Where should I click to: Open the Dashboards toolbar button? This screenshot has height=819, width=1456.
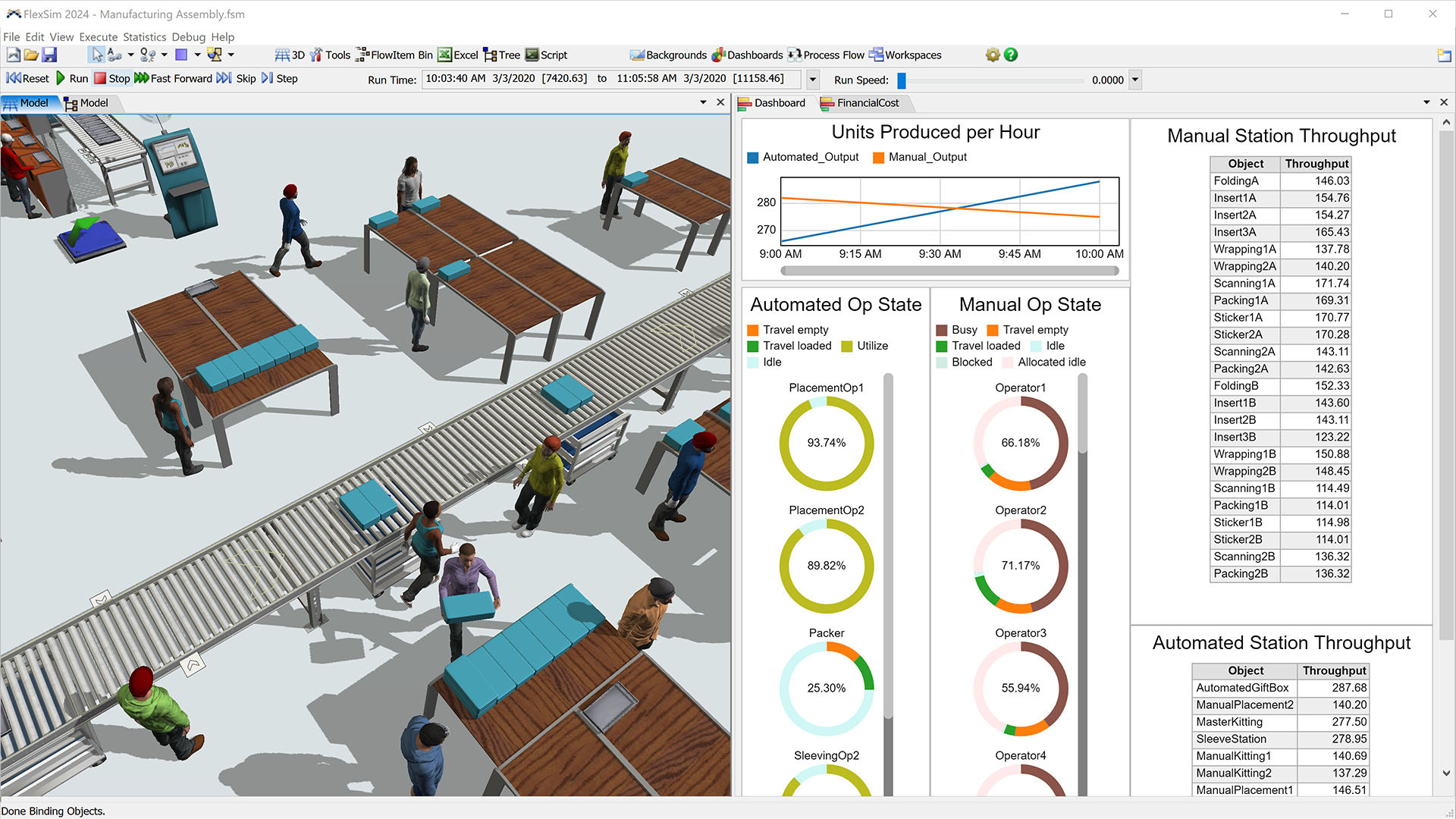click(747, 55)
